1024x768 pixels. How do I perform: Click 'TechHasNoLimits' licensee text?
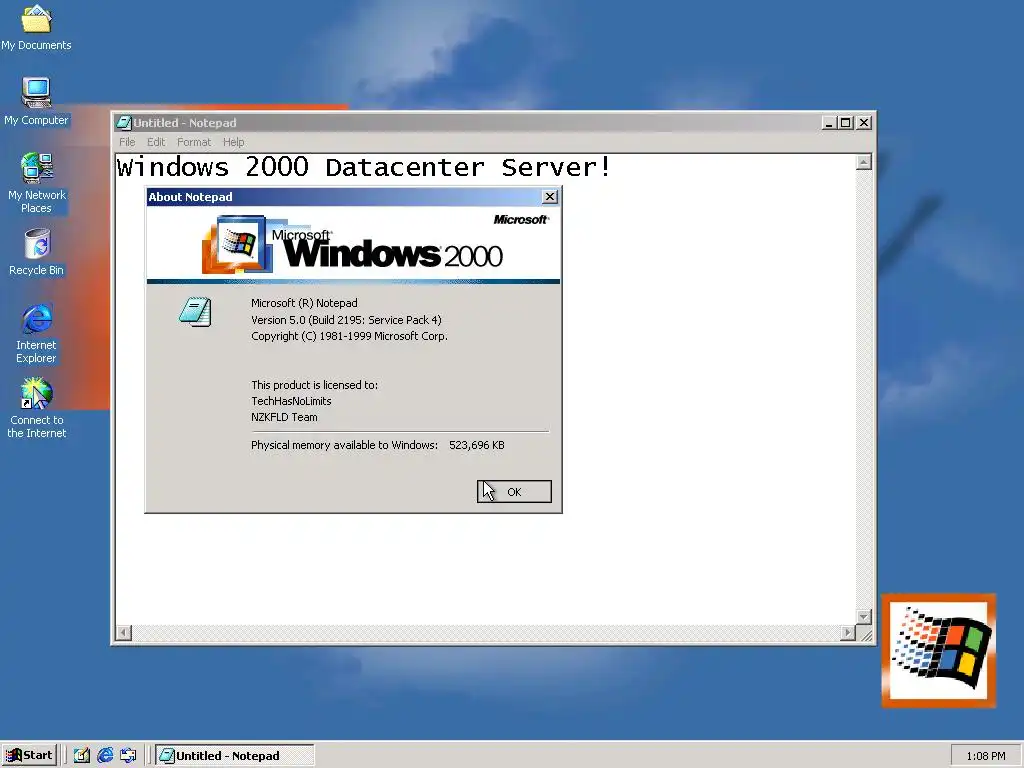pos(291,401)
